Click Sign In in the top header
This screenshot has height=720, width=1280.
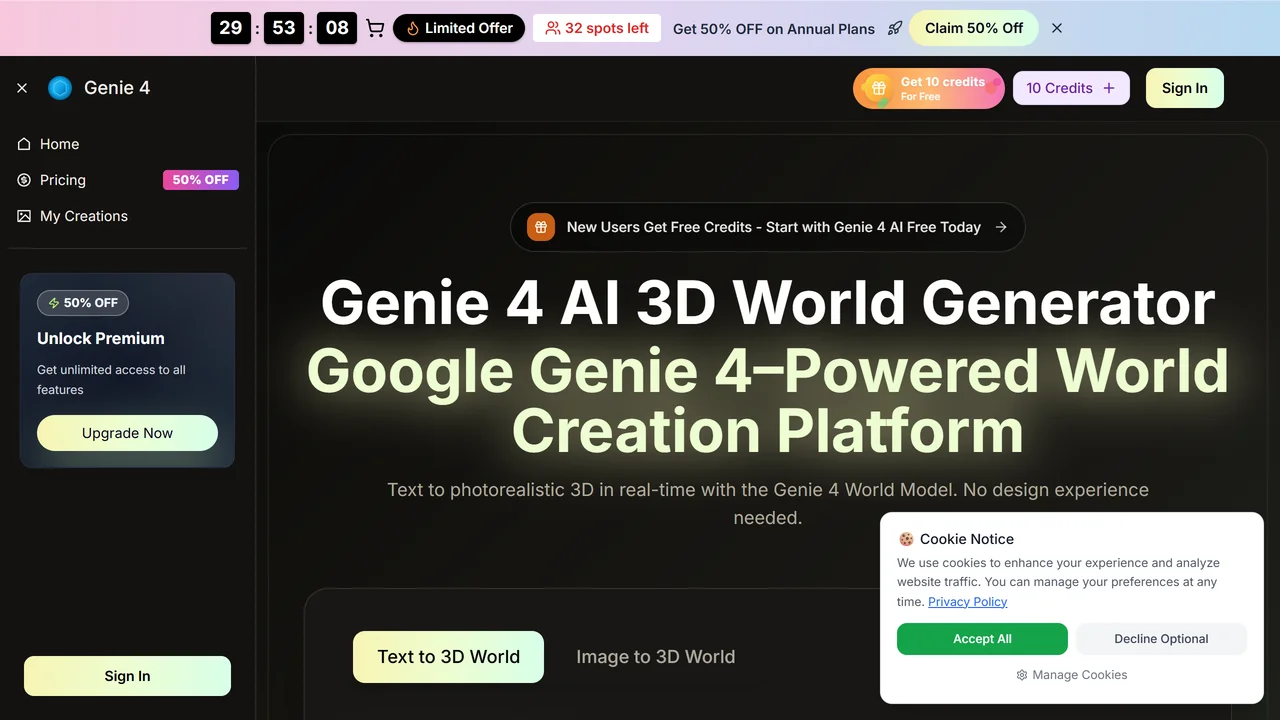(1185, 88)
